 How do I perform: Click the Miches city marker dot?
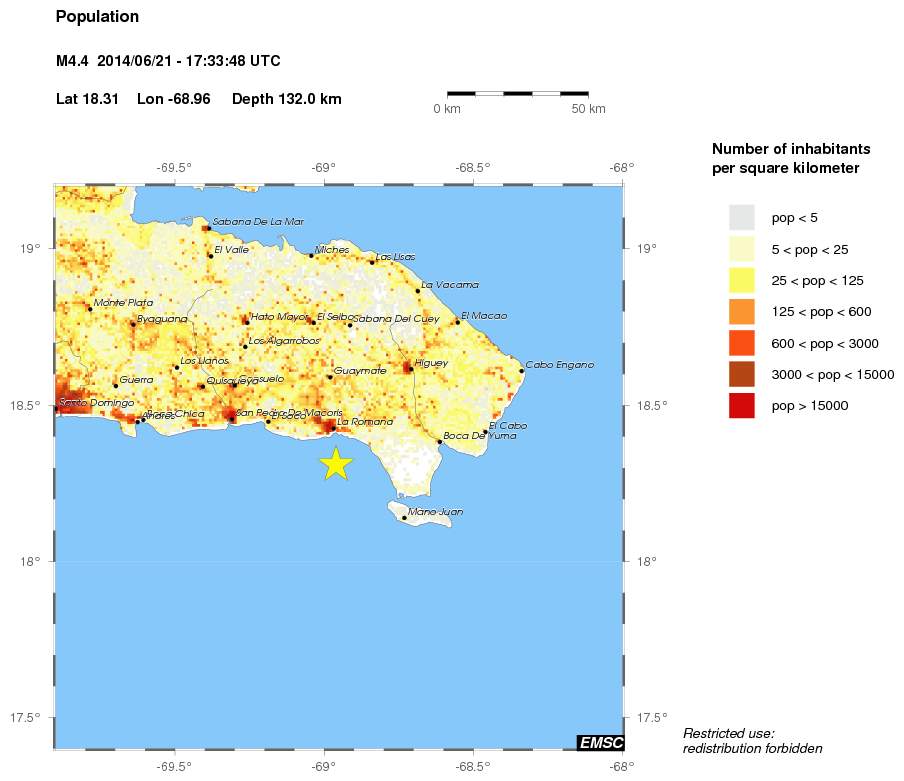(x=311, y=256)
